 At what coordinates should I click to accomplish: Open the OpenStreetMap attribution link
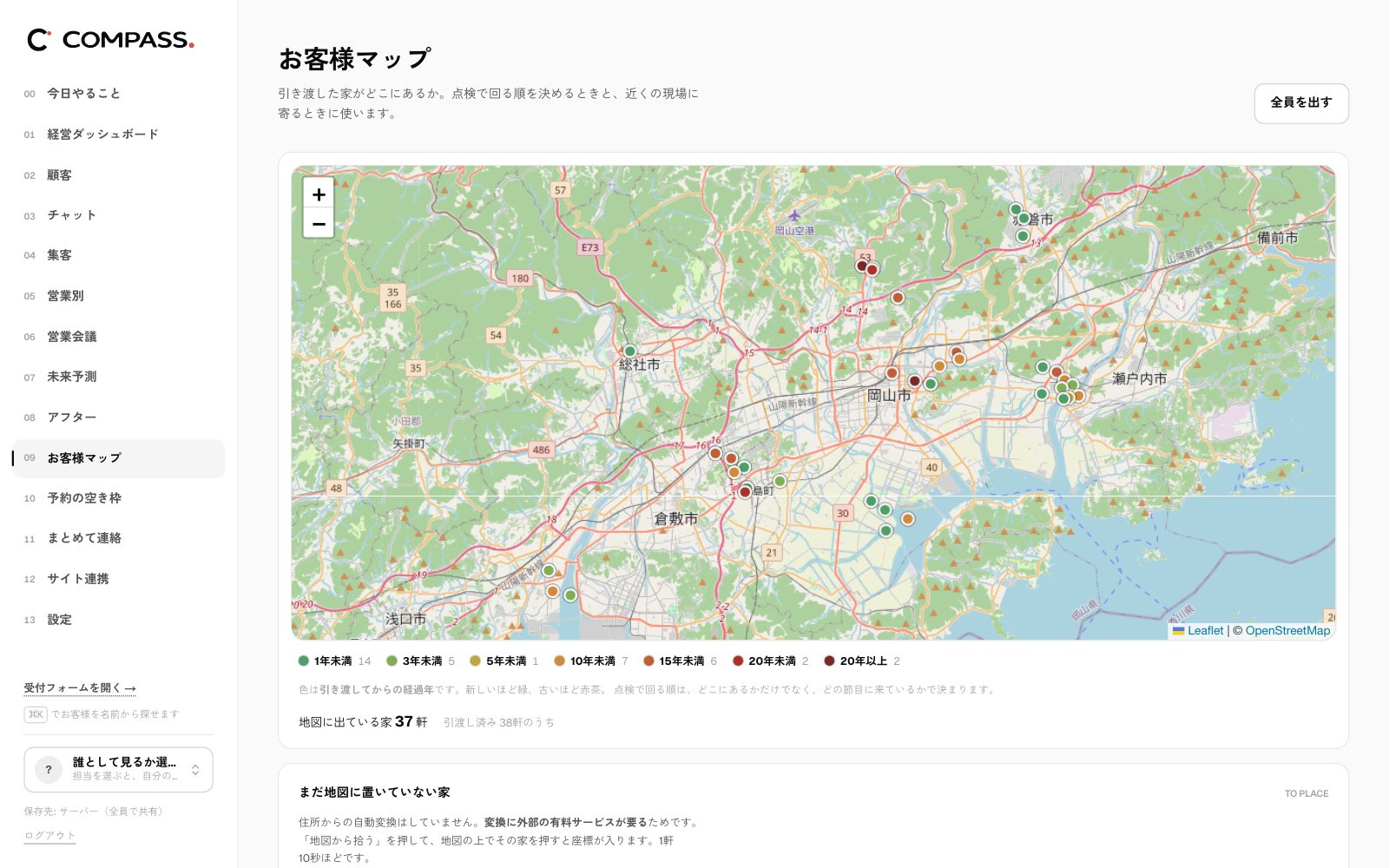(x=1287, y=631)
